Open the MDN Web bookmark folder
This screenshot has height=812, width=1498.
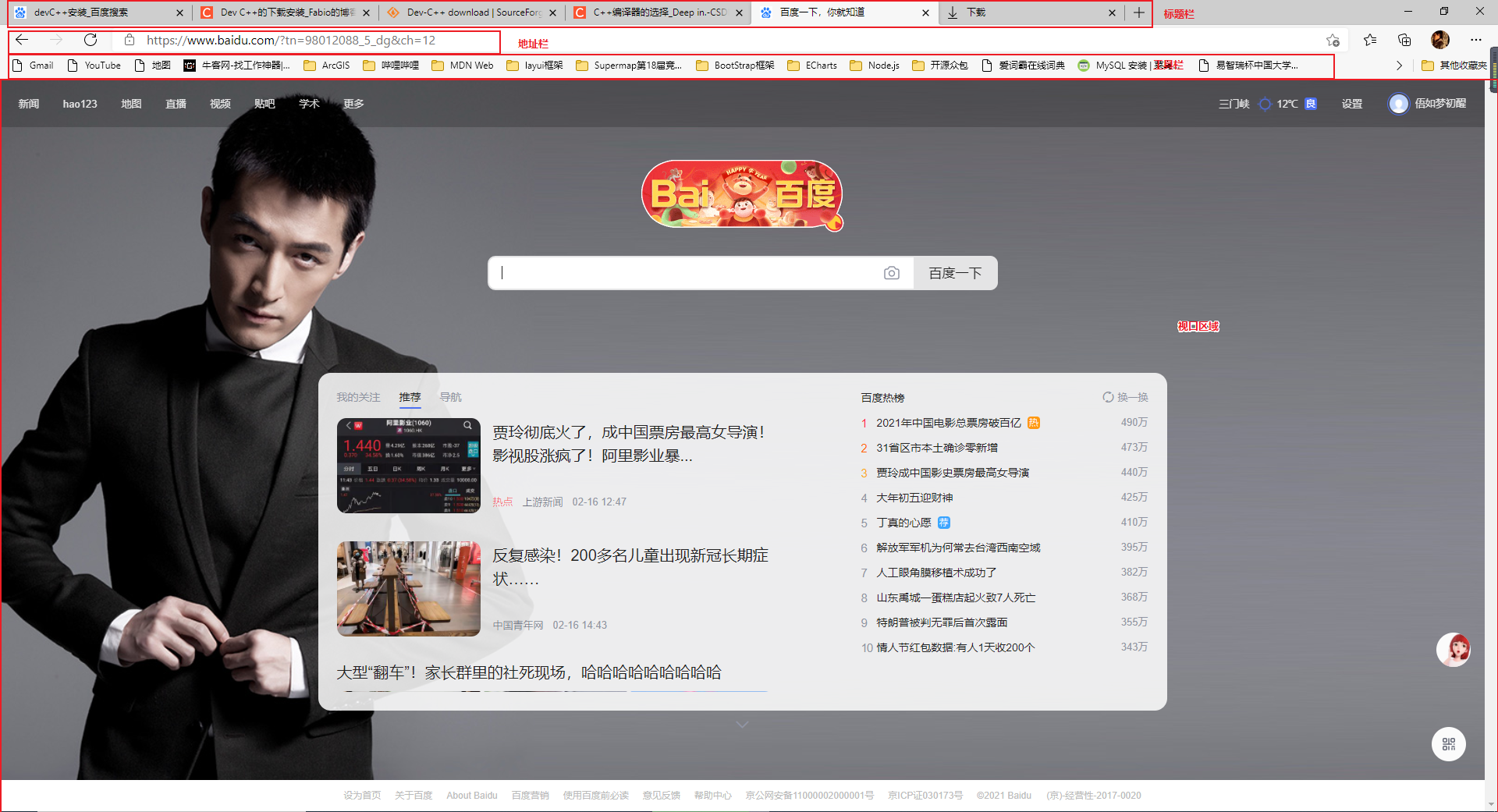[x=463, y=66]
